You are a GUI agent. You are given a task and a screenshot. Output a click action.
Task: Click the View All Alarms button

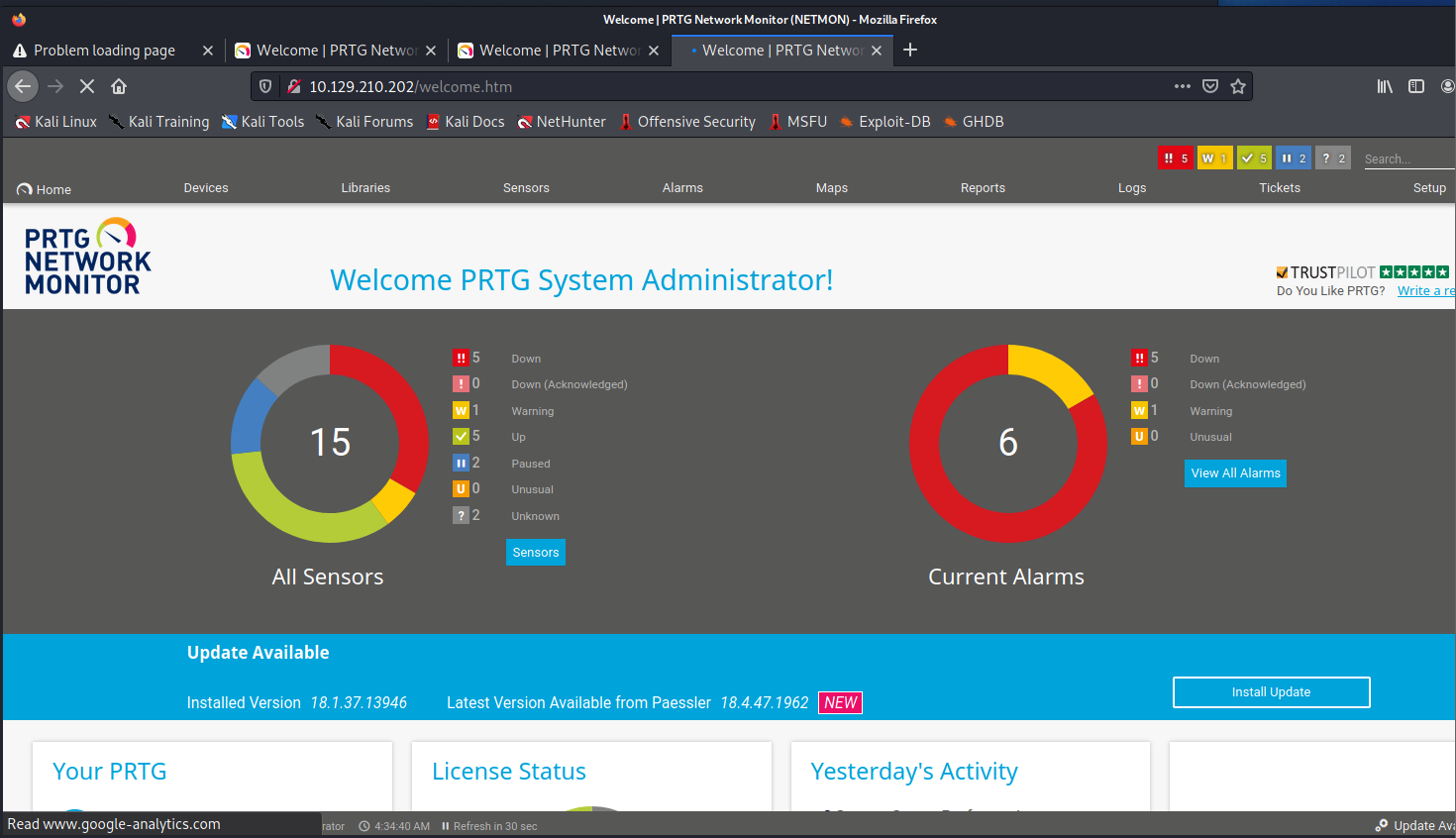pyautogui.click(x=1235, y=473)
